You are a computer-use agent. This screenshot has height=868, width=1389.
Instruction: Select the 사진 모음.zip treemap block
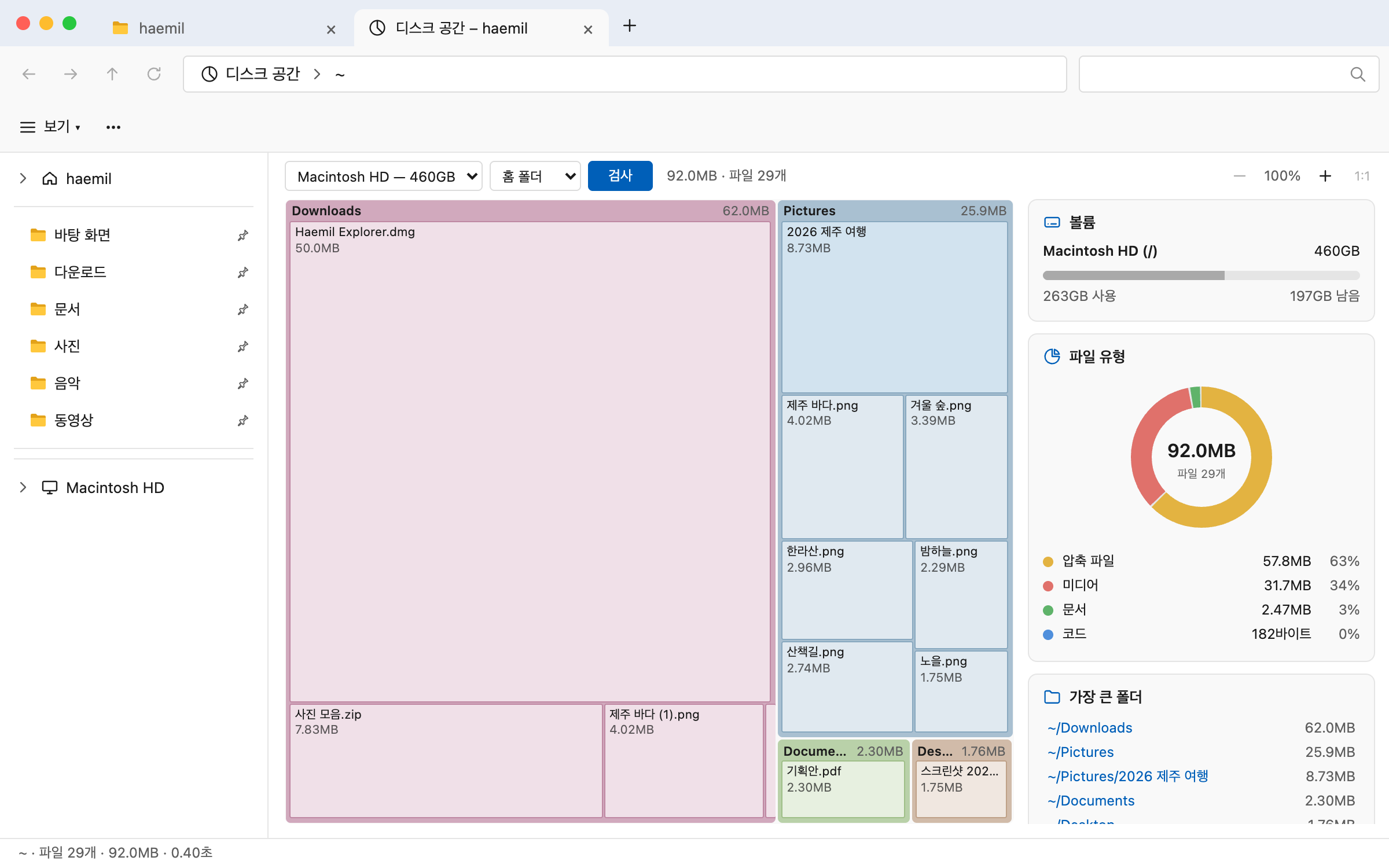[446, 760]
